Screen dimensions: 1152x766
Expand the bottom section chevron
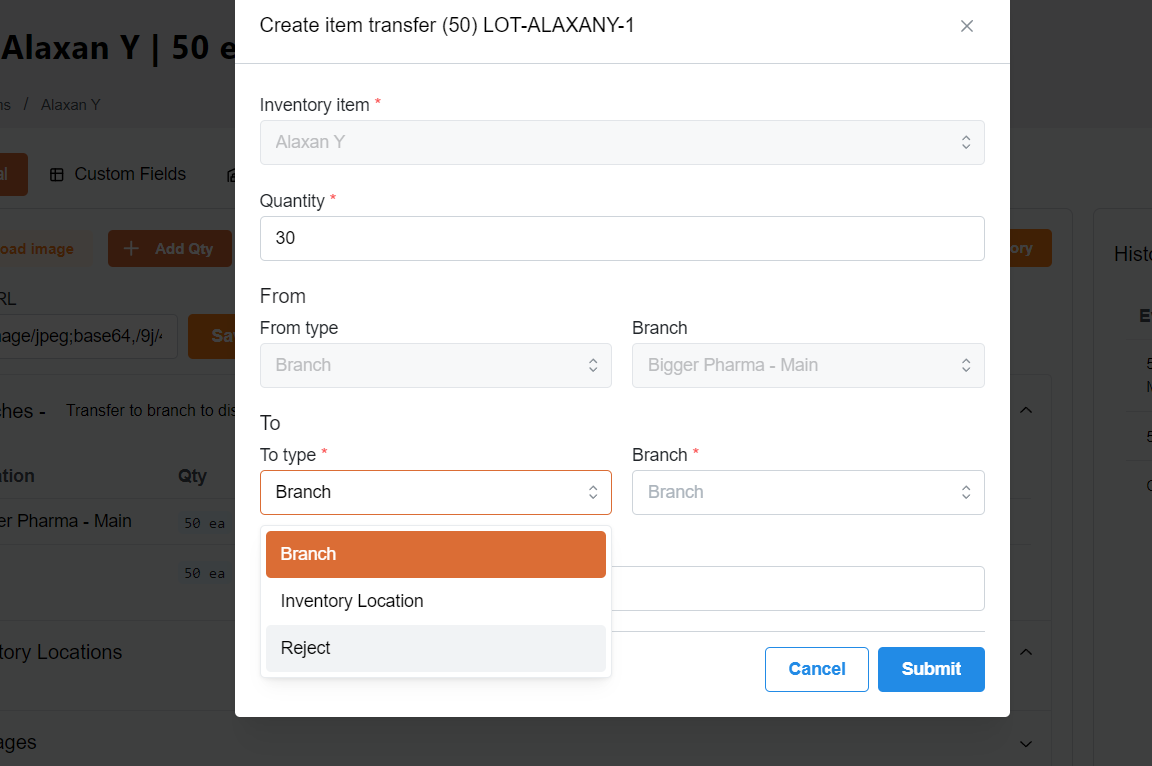pyautogui.click(x=1026, y=744)
